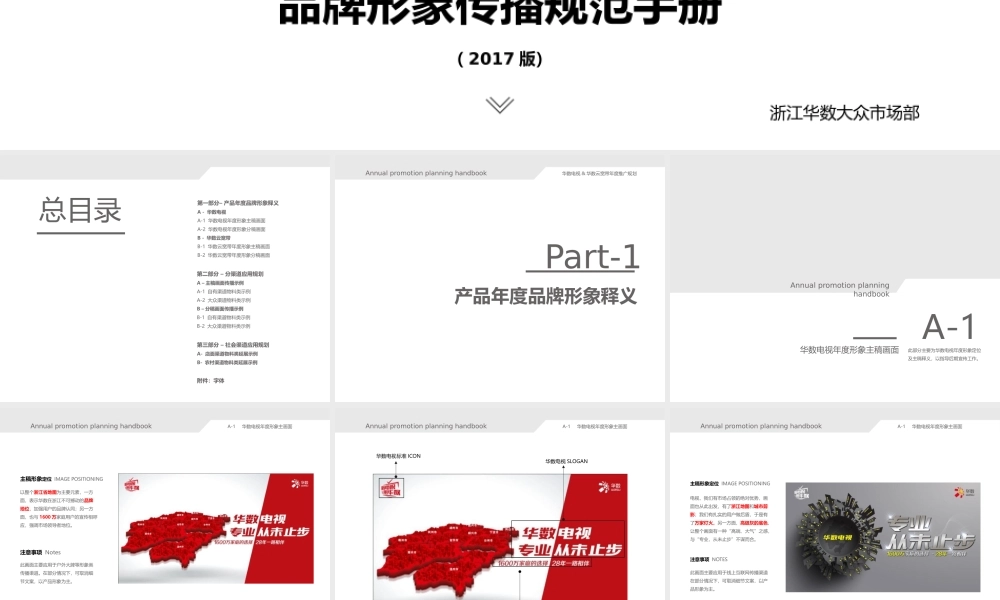1000x600 pixels.
Task: Click the 总目录 heading
Action: [x=80, y=210]
